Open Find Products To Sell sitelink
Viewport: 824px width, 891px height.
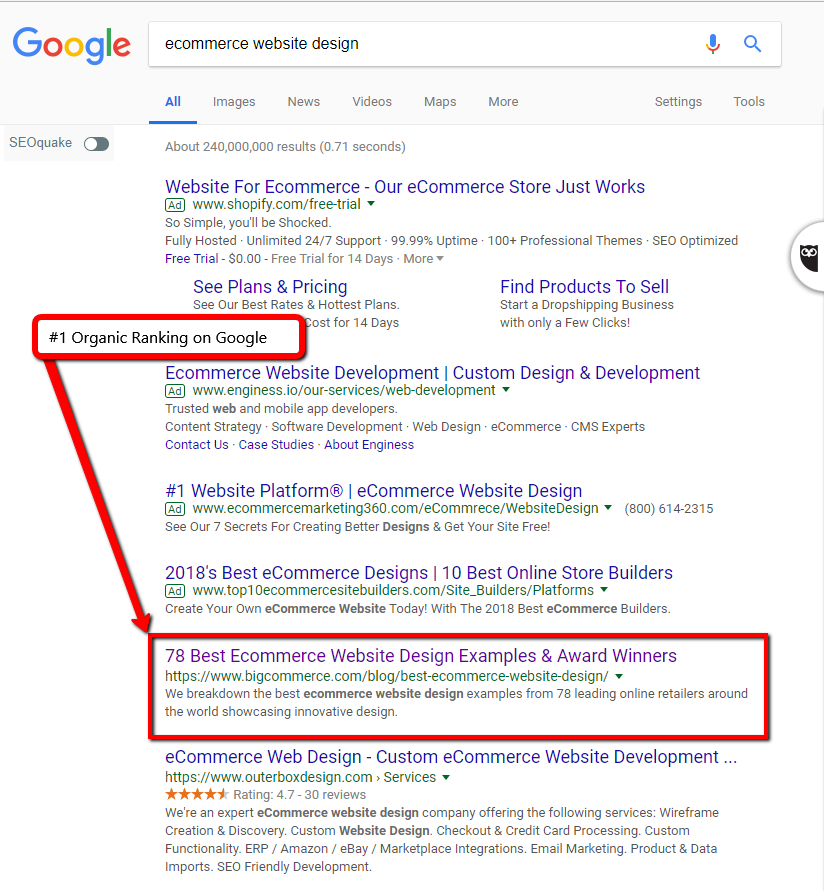pyautogui.click(x=584, y=286)
